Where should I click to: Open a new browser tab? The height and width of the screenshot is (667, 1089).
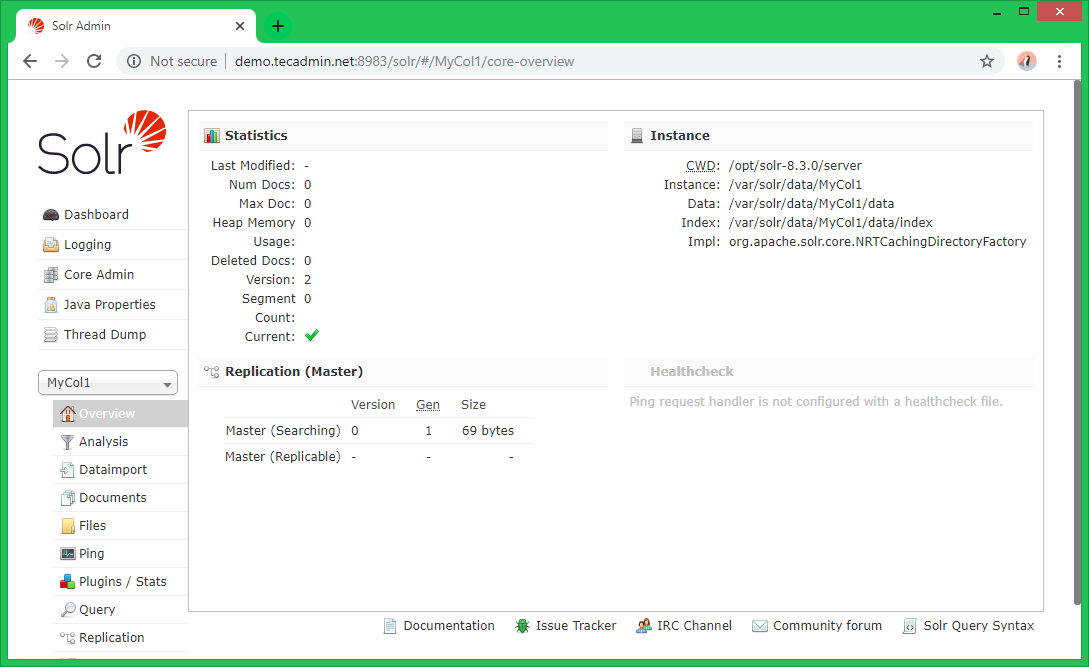[x=278, y=26]
